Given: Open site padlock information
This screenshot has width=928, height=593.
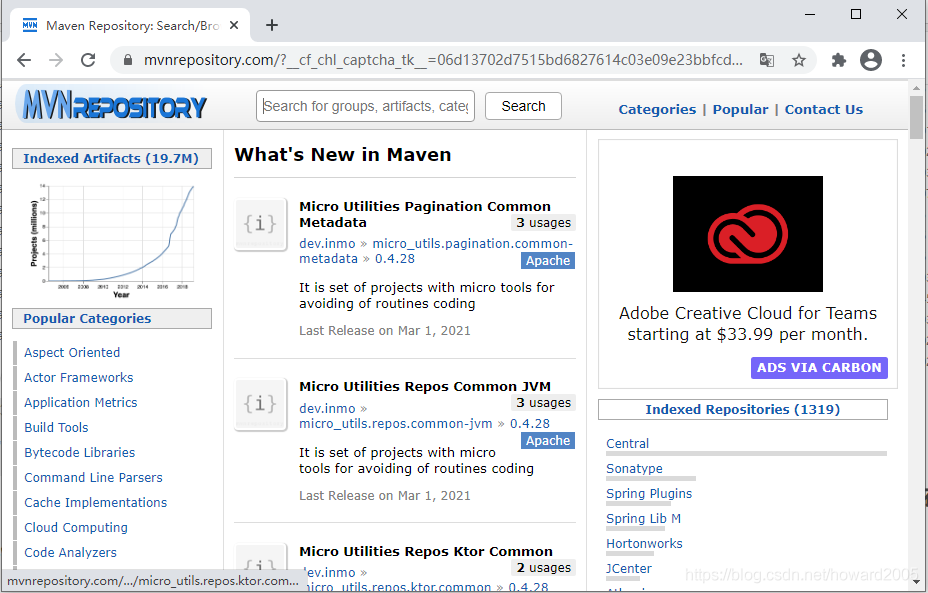Looking at the screenshot, I should pyautogui.click(x=127, y=60).
